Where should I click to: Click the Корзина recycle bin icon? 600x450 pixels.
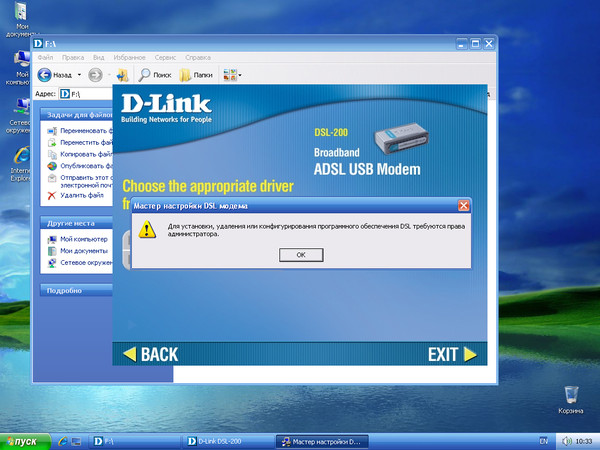point(571,400)
